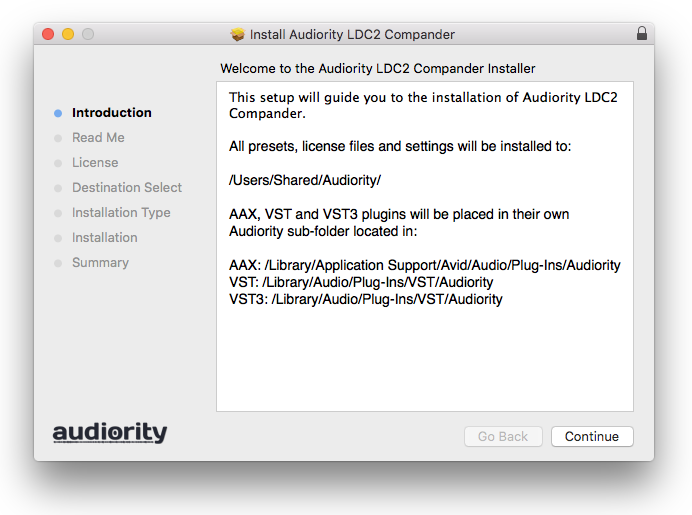Click the Destination Select step bullet
This screenshot has height=515, width=692.
(58, 188)
